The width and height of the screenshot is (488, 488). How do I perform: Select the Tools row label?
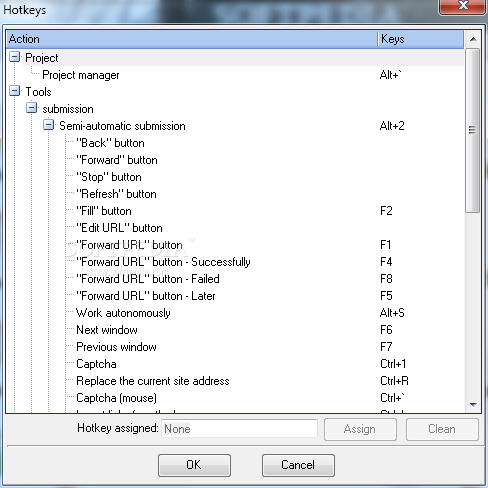[38, 92]
